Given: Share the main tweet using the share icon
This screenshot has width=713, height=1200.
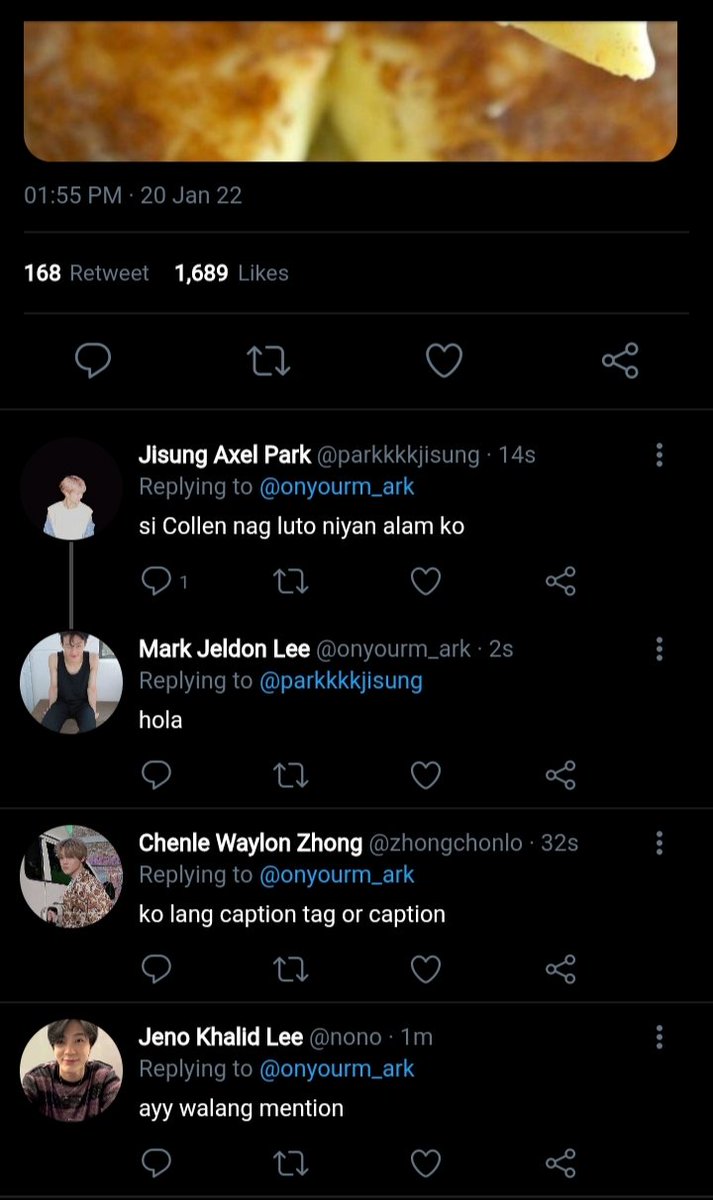Looking at the screenshot, I should [620, 361].
